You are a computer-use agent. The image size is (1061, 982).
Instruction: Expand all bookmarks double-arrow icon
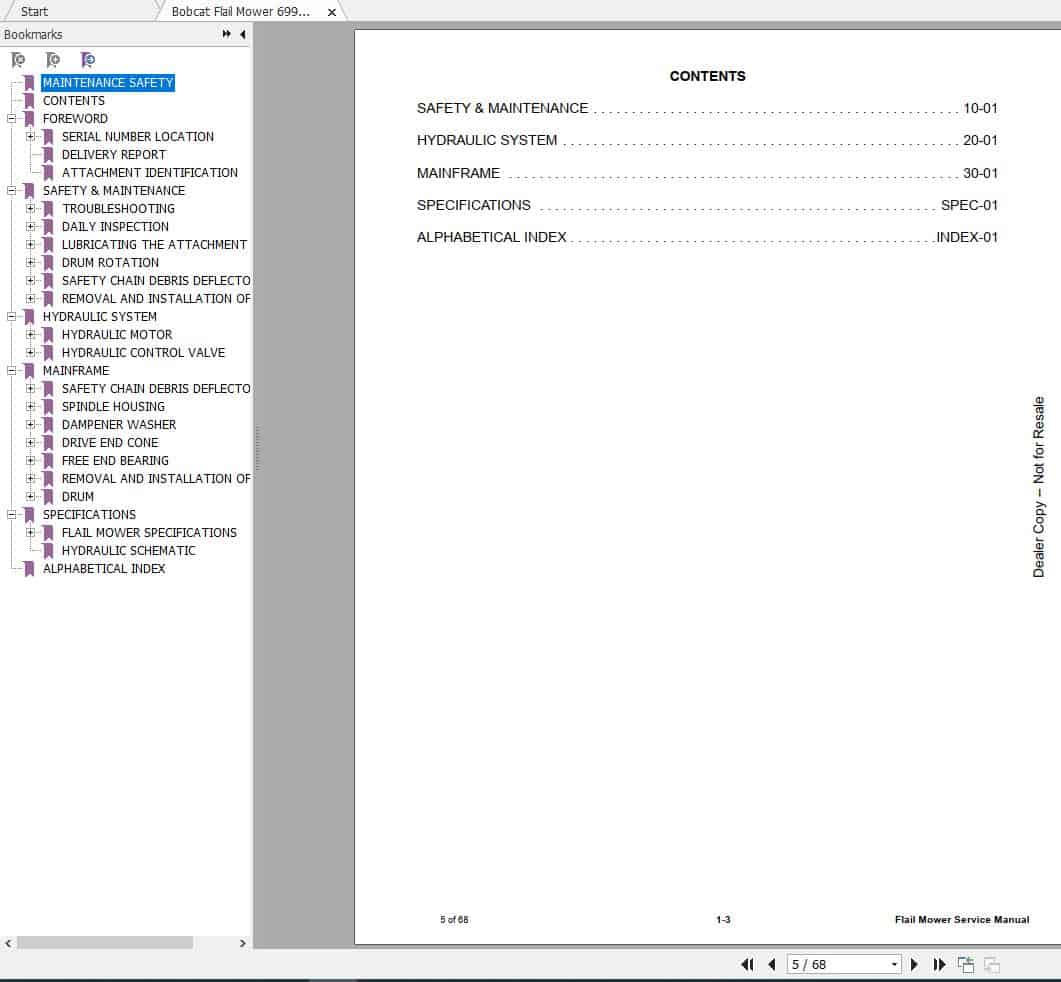(226, 34)
